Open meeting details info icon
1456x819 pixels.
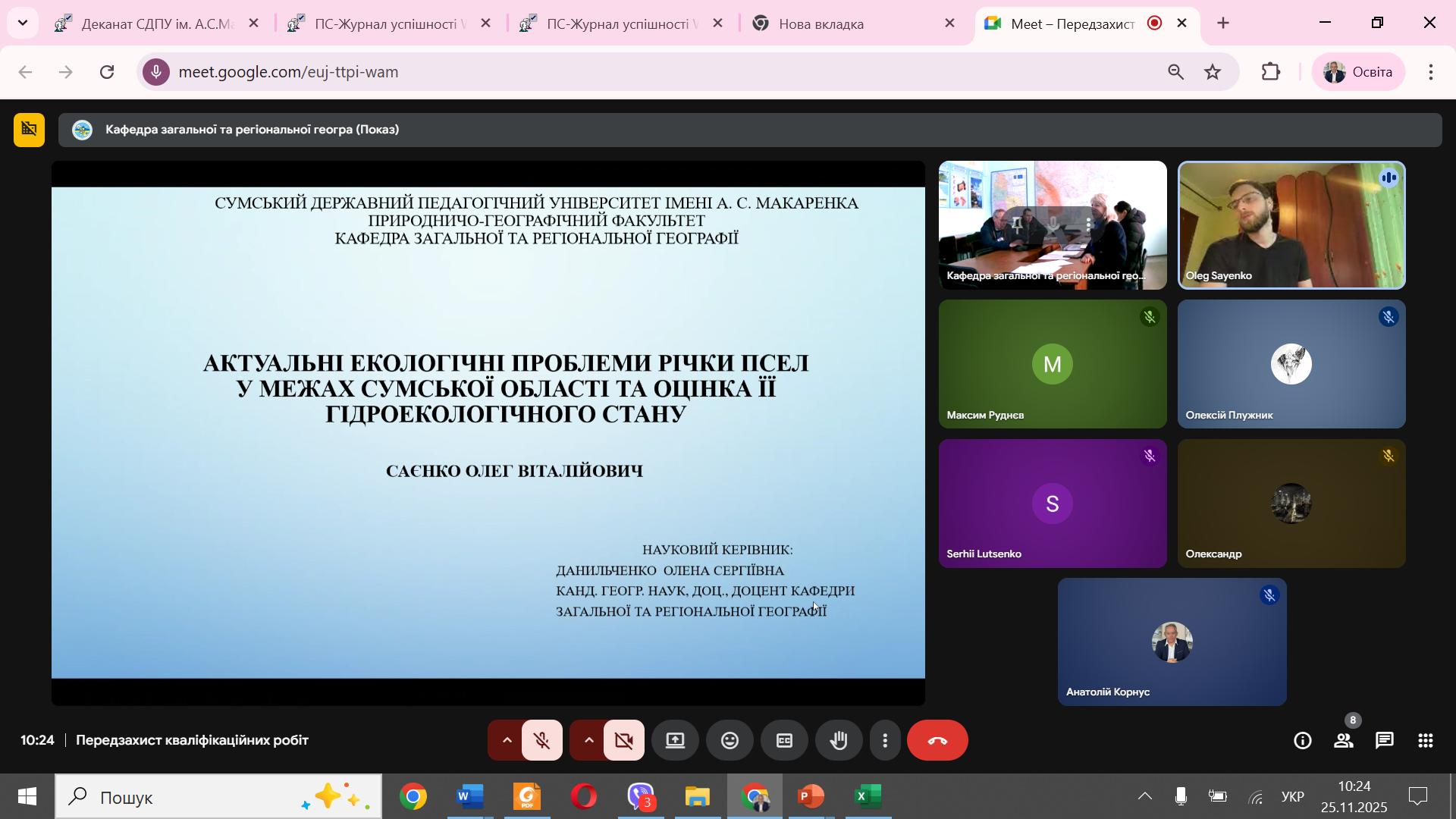click(x=1302, y=741)
